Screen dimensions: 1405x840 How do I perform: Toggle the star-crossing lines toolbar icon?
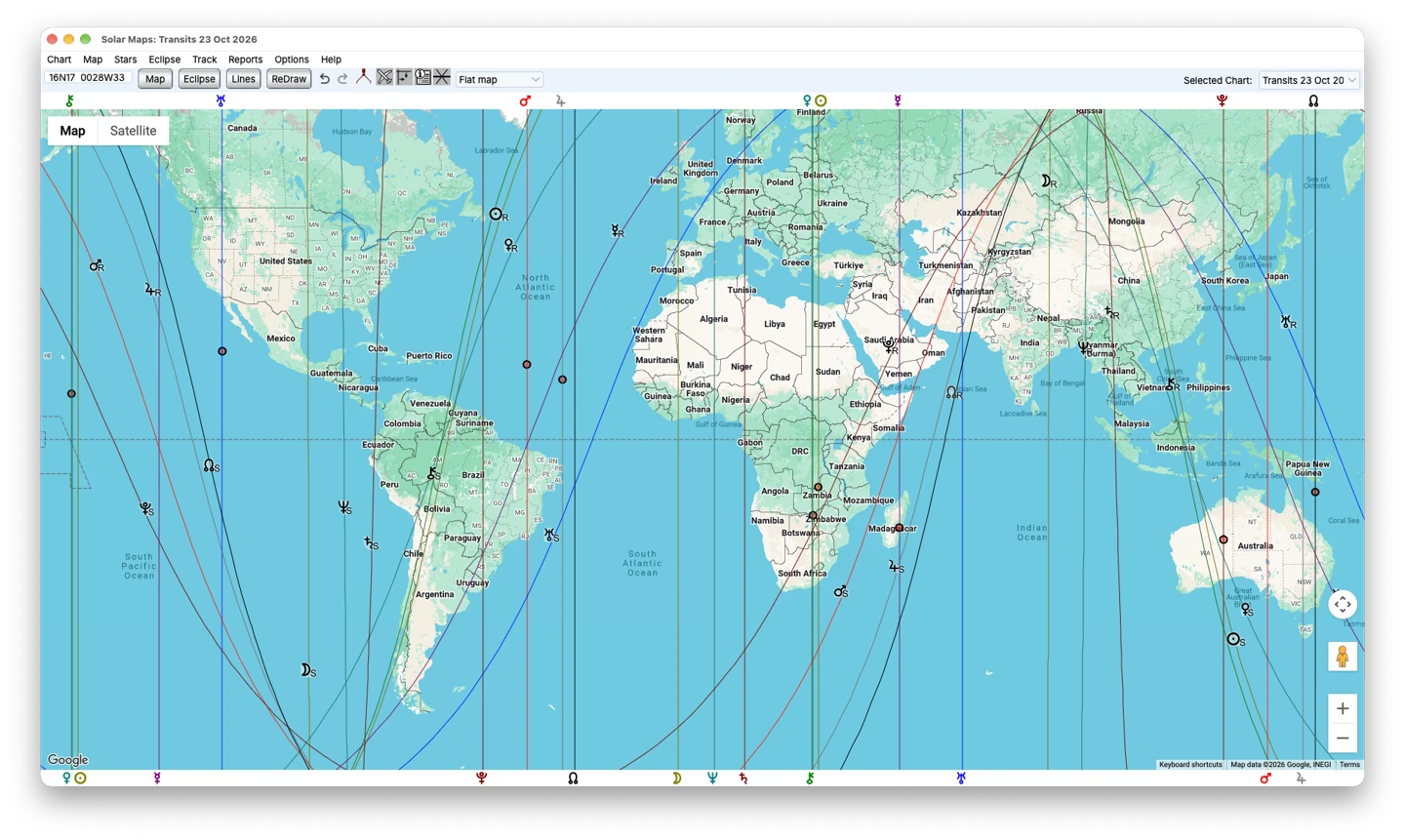(442, 77)
